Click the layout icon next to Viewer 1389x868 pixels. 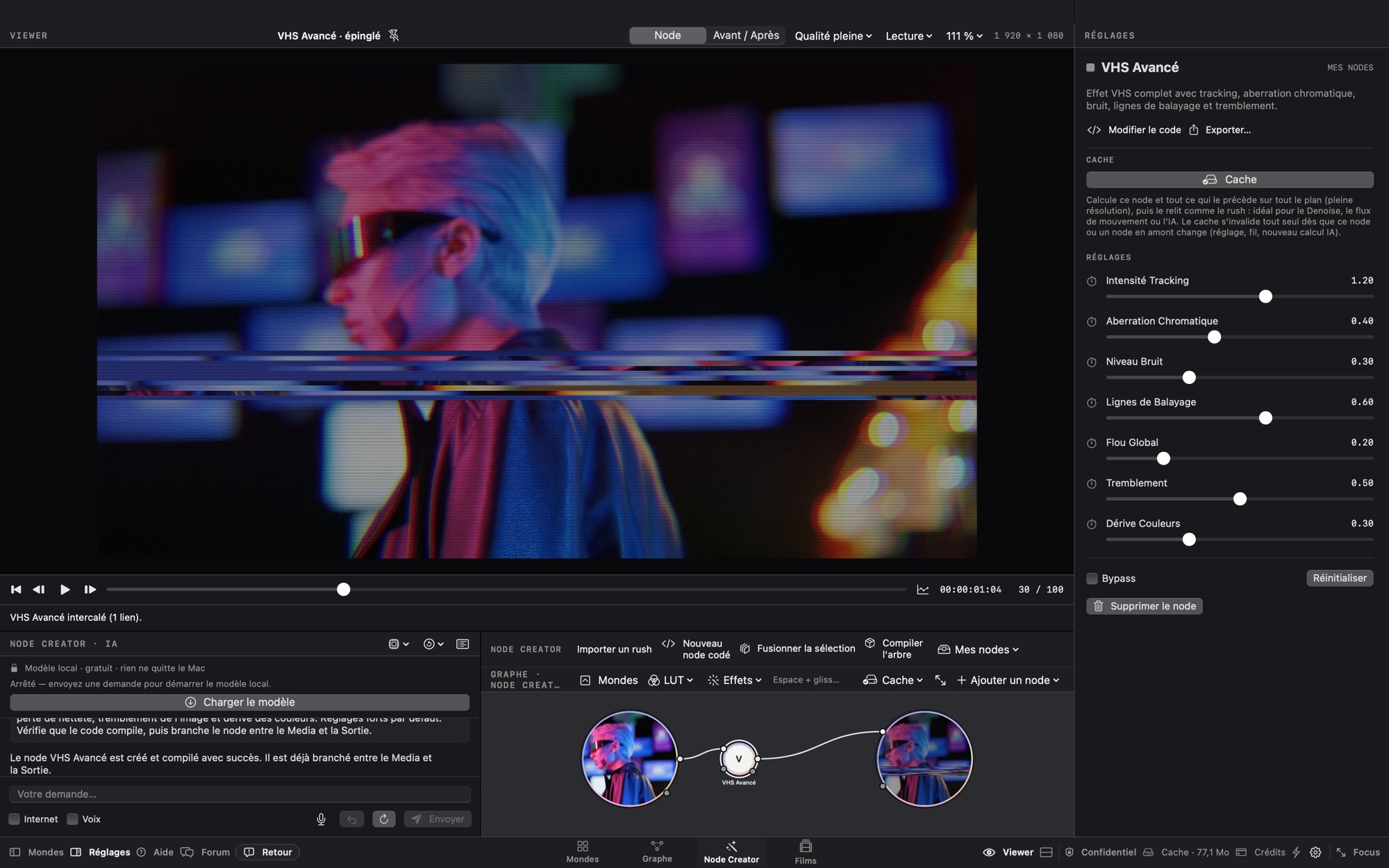coord(1047,852)
